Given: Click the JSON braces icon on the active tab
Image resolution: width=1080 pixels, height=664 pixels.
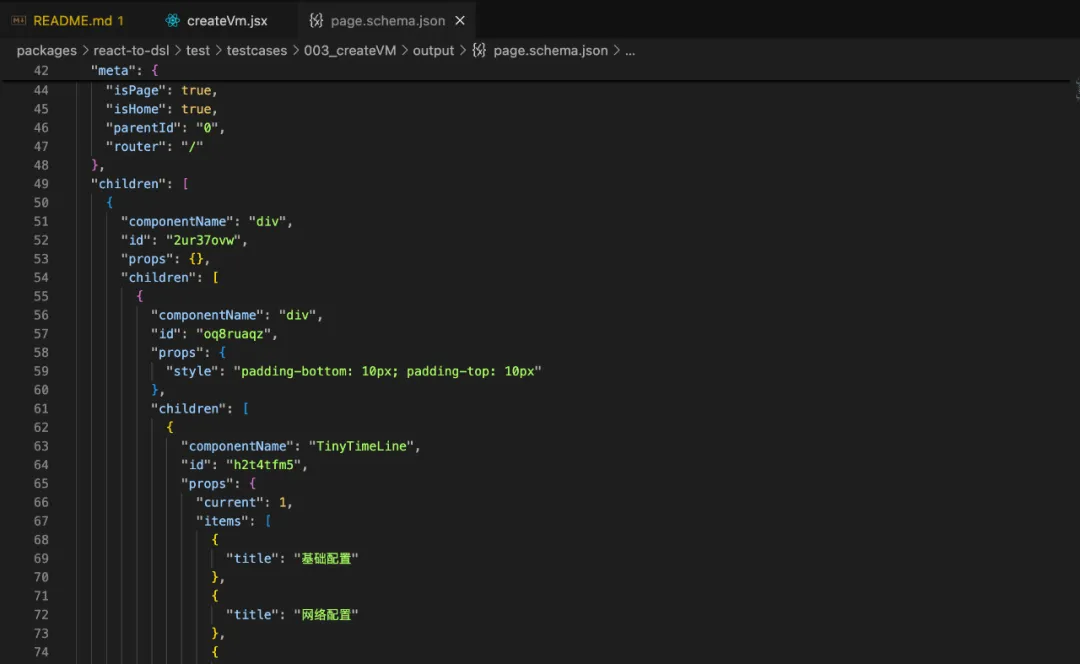Looking at the screenshot, I should click(316, 21).
